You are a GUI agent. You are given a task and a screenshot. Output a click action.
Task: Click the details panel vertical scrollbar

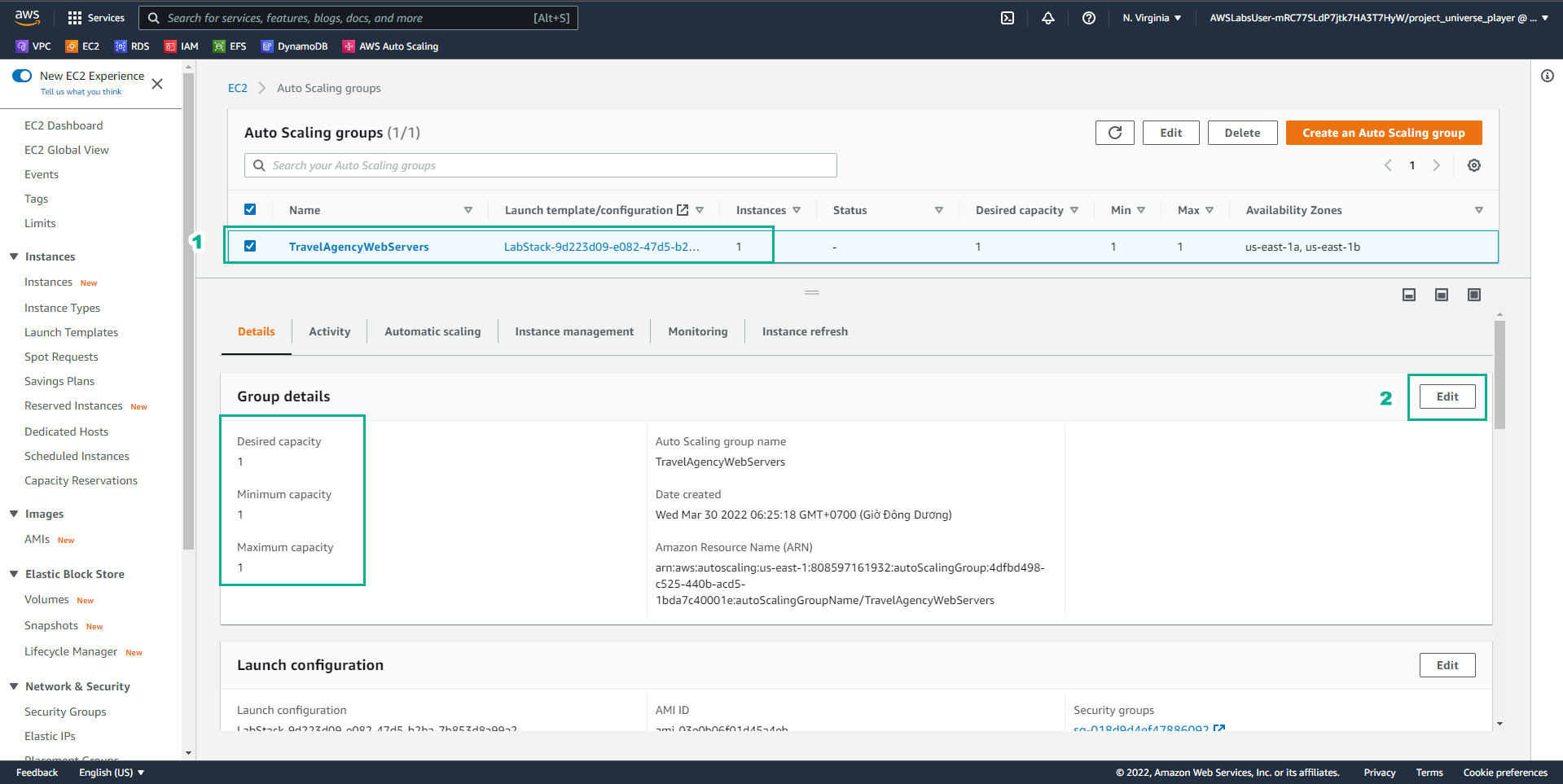tap(1499, 374)
